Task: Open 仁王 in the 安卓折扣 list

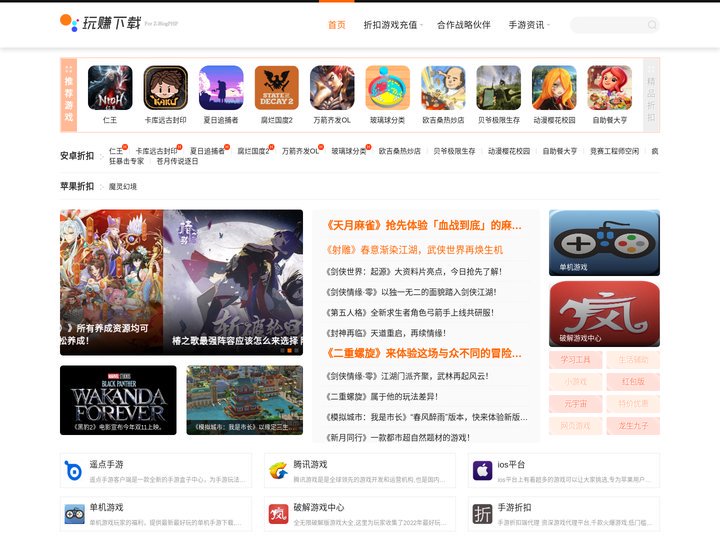Action: pyautogui.click(x=116, y=151)
